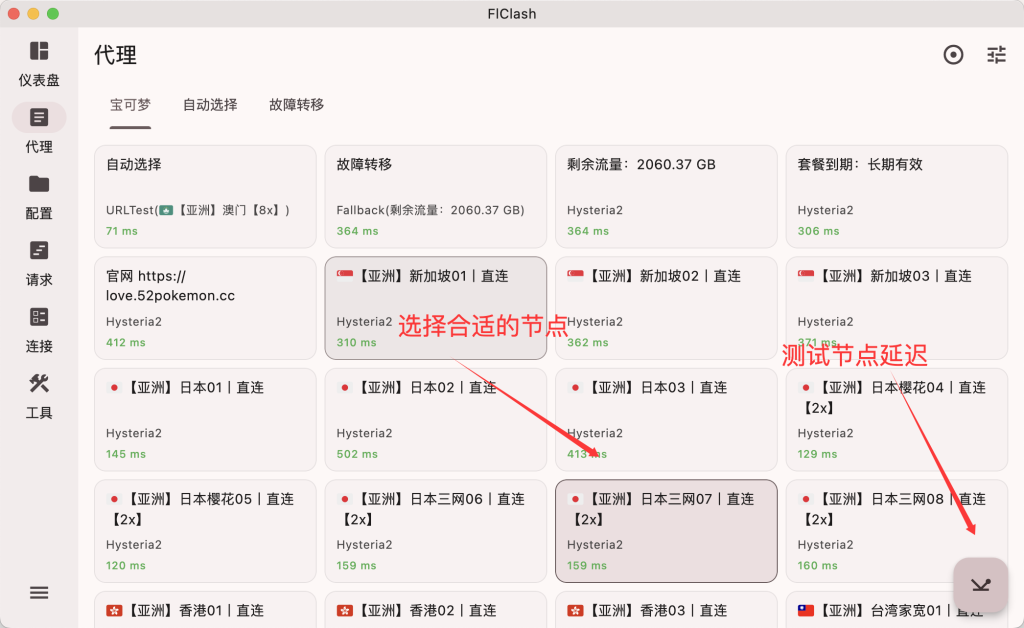Choose the 日本樱花05 直连 node
The height and width of the screenshot is (628, 1024).
click(x=205, y=531)
